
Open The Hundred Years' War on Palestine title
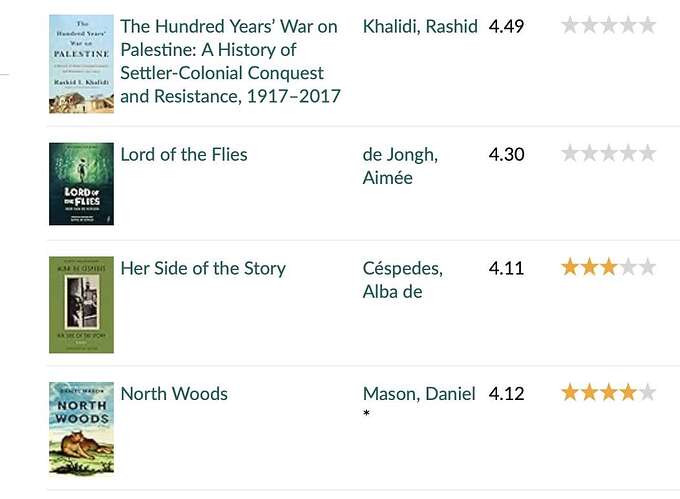coord(230,61)
